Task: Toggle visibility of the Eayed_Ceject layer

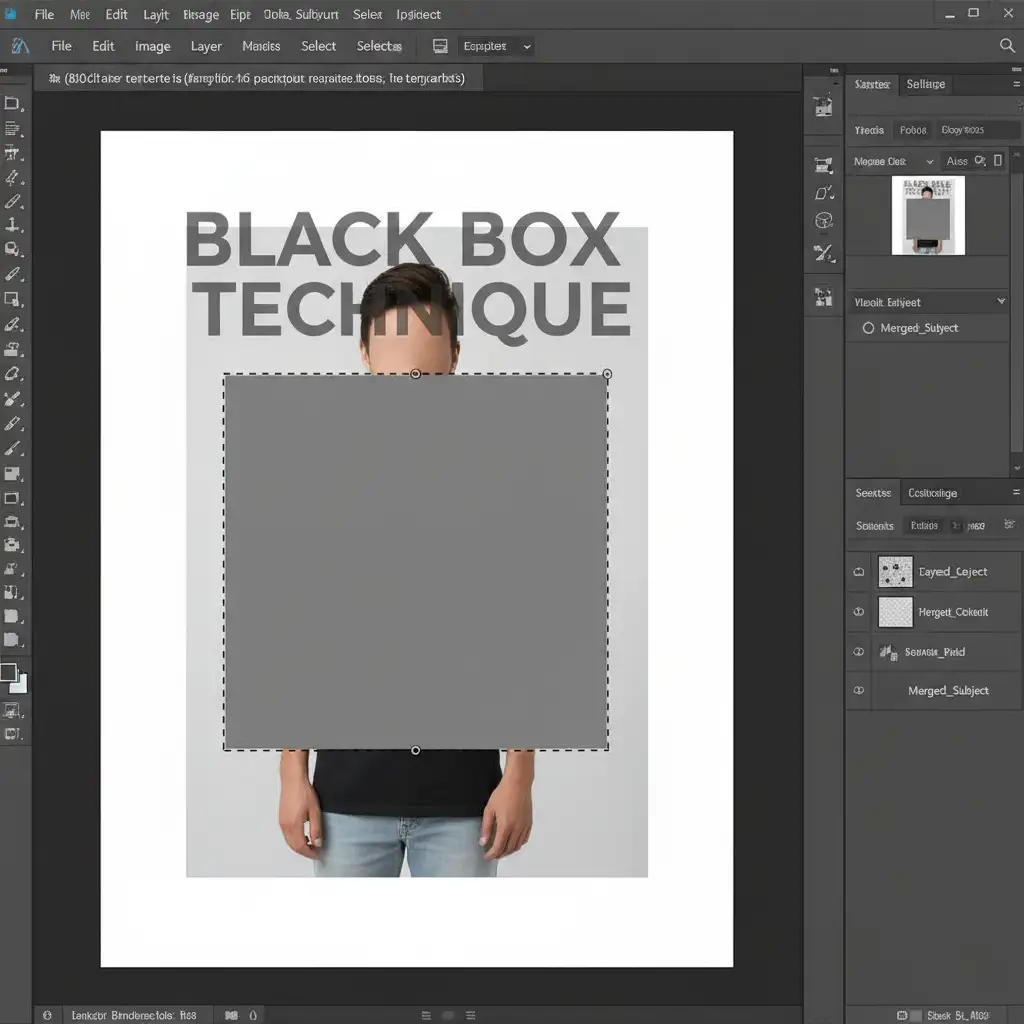Action: pos(859,571)
